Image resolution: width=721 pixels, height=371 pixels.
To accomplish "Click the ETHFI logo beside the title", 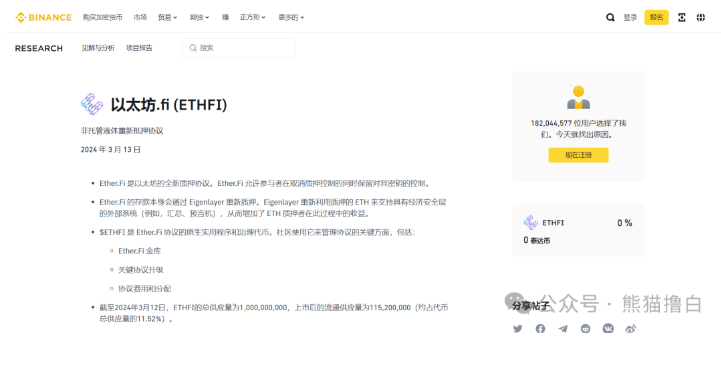I will (x=92, y=104).
